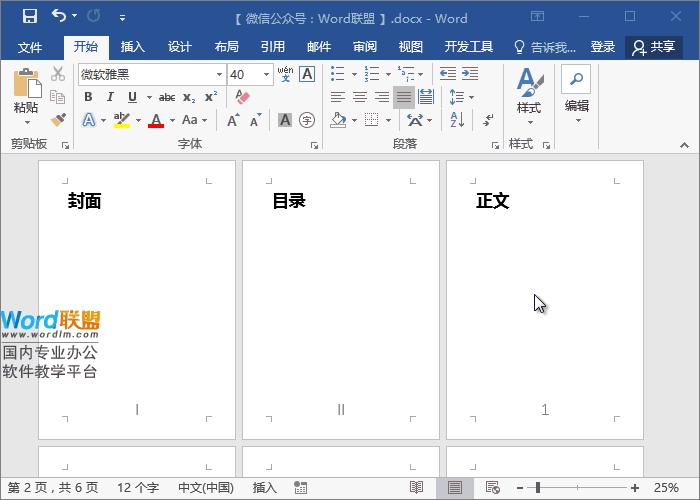The height and width of the screenshot is (500, 700).
Task: Open line spacing options
Action: [x=461, y=97]
